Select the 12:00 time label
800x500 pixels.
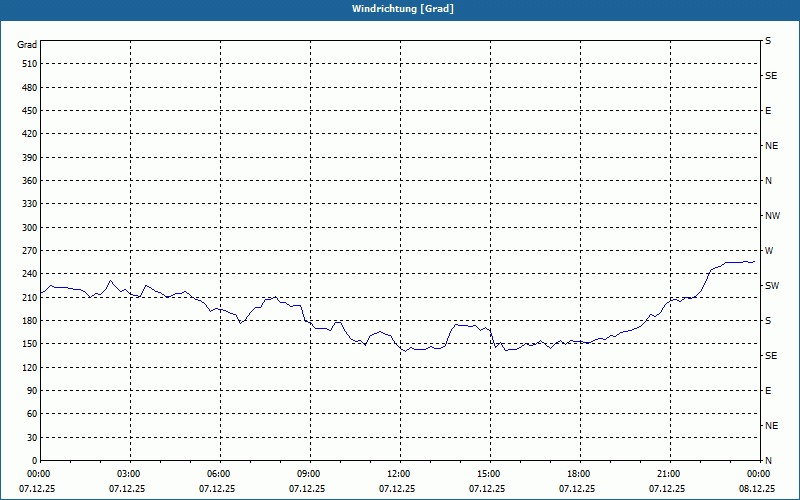[400, 474]
